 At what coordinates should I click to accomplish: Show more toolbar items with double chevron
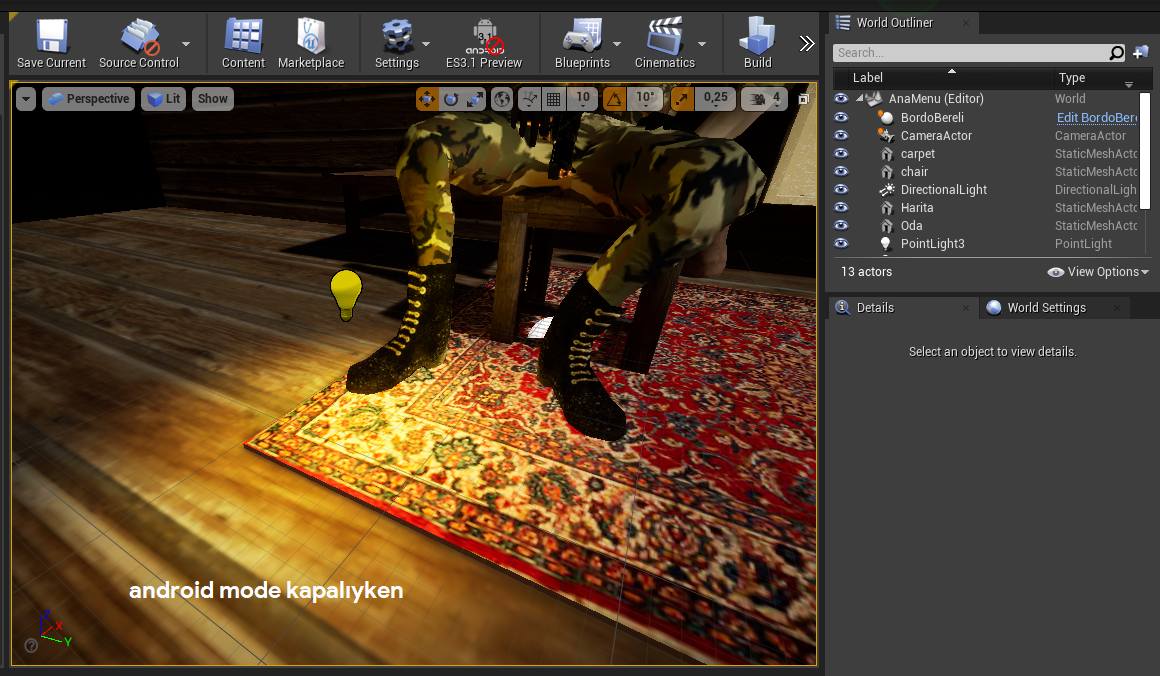click(806, 44)
